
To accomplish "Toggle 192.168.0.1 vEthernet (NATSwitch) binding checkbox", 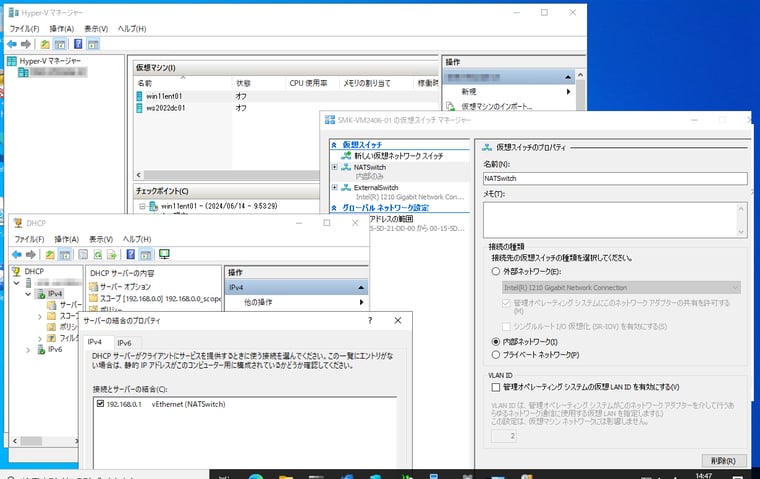I will [100, 403].
